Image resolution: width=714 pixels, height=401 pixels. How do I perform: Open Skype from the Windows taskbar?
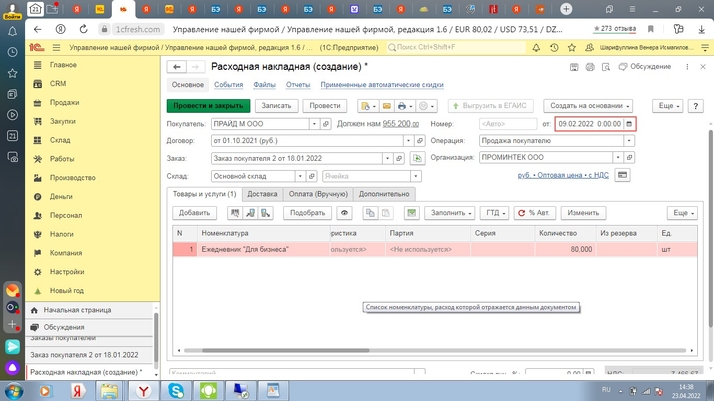[176, 390]
